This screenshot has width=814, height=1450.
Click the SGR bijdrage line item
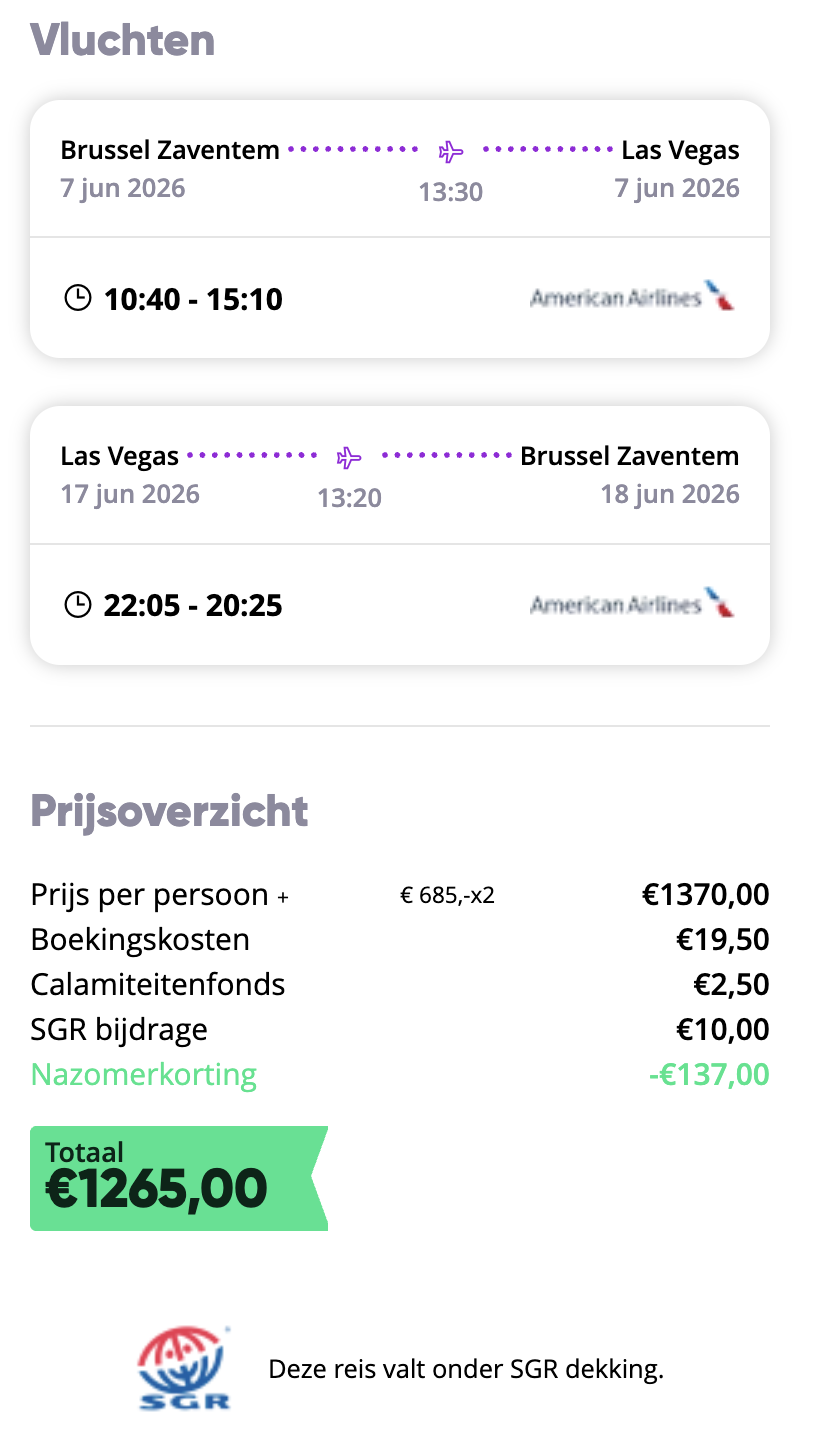pos(119,1030)
